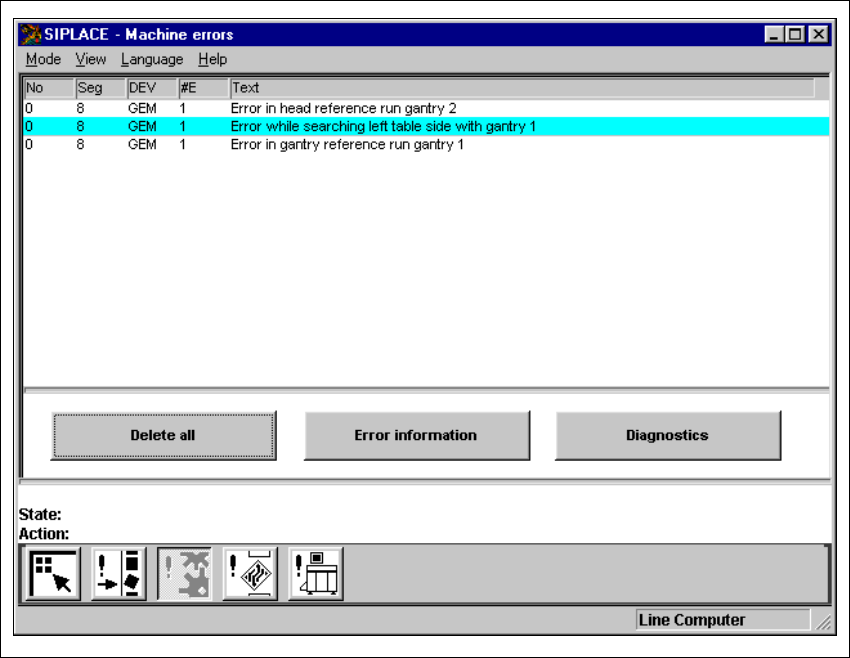The height and width of the screenshot is (658, 850).
Task: Click the machine station warning toolbar icon
Action: [x=315, y=573]
